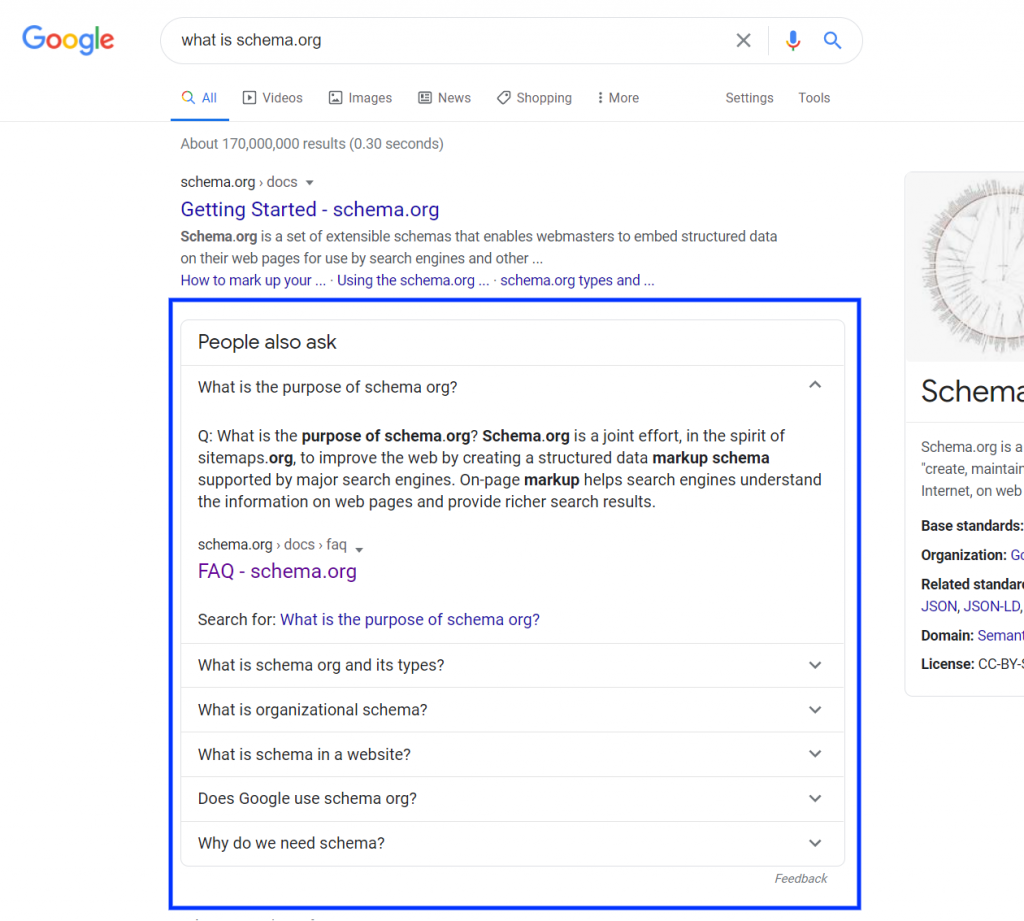The image size is (1024, 921).
Task: Switch to the Videos tab
Action: click(x=272, y=98)
